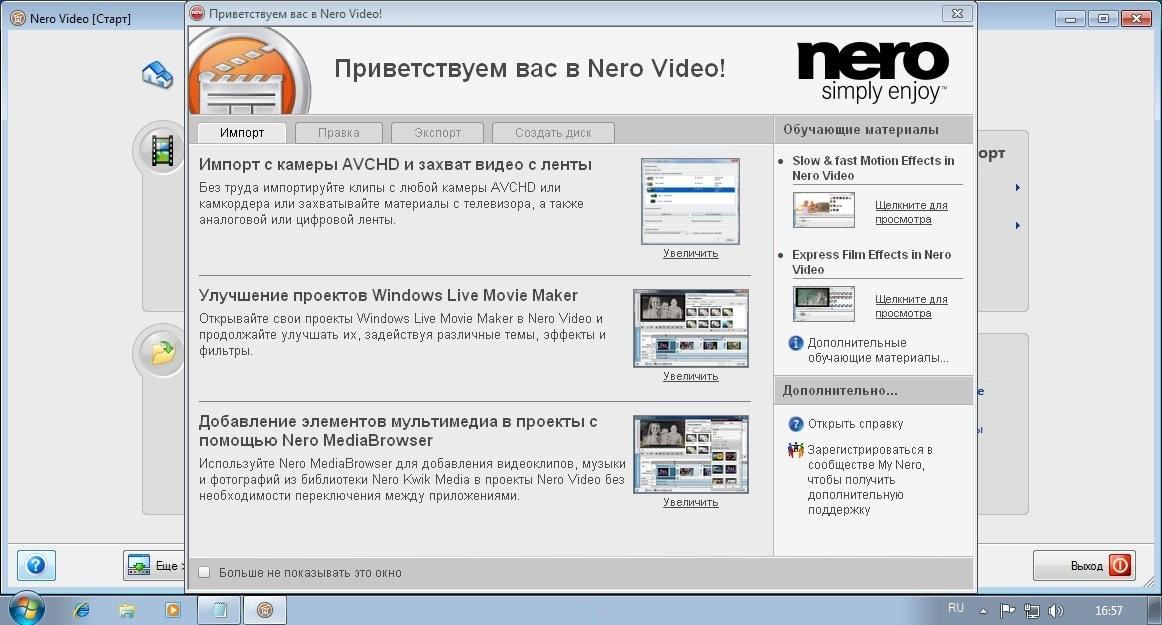This screenshot has height=625, width=1162.
Task: Click the film strip icon
Action: [161, 150]
